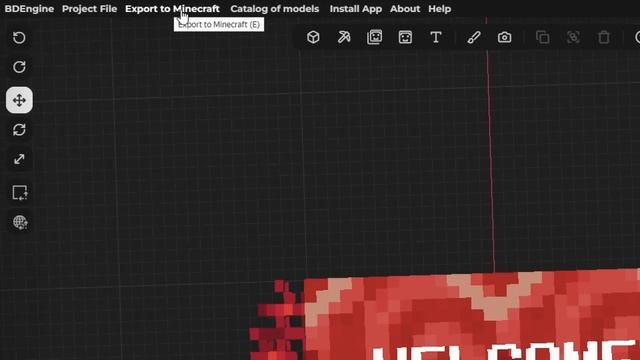The image size is (640, 360).
Task: Click Install App in menu bar
Action: (x=356, y=9)
